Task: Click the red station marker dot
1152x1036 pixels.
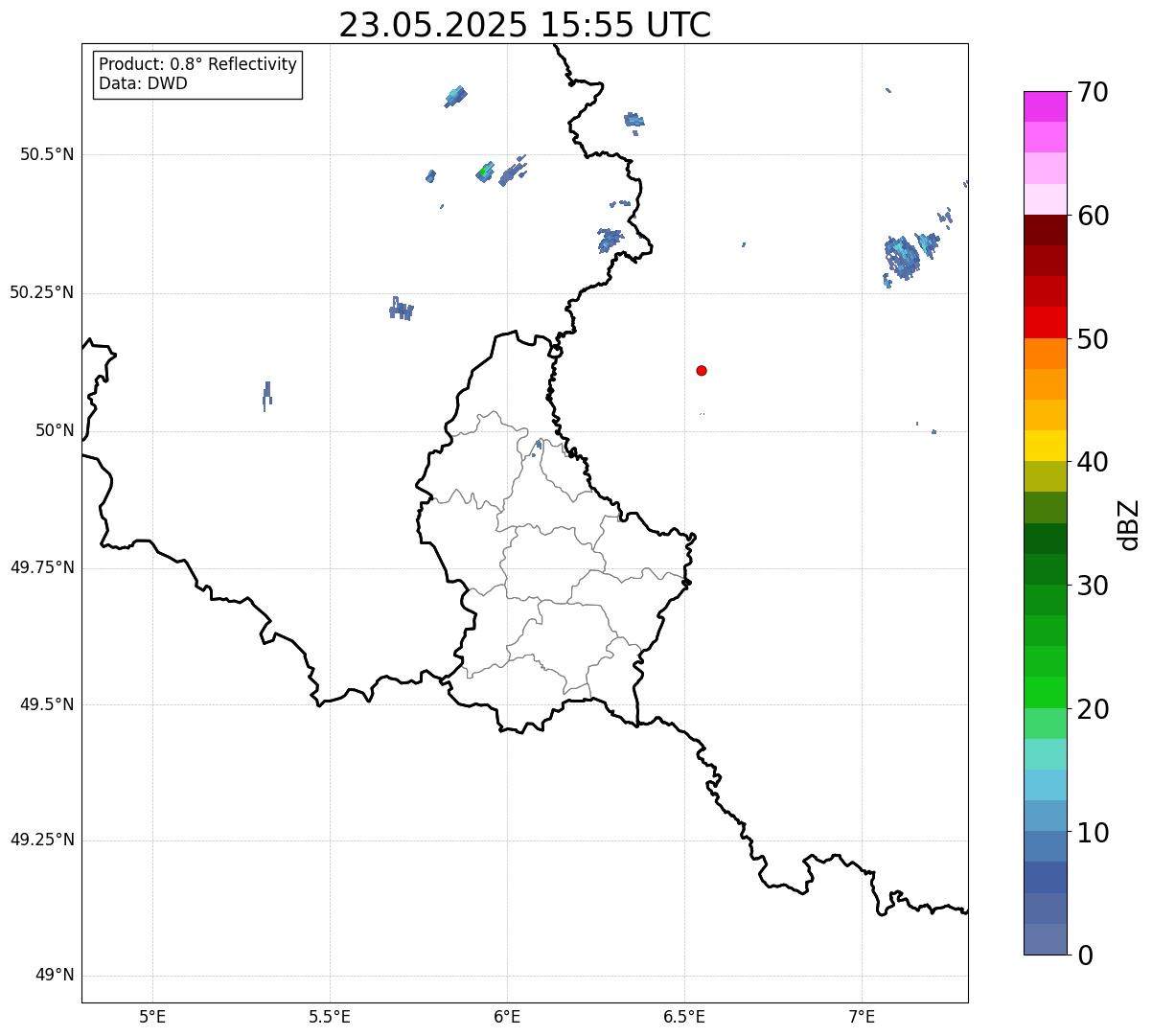Action: [x=702, y=370]
